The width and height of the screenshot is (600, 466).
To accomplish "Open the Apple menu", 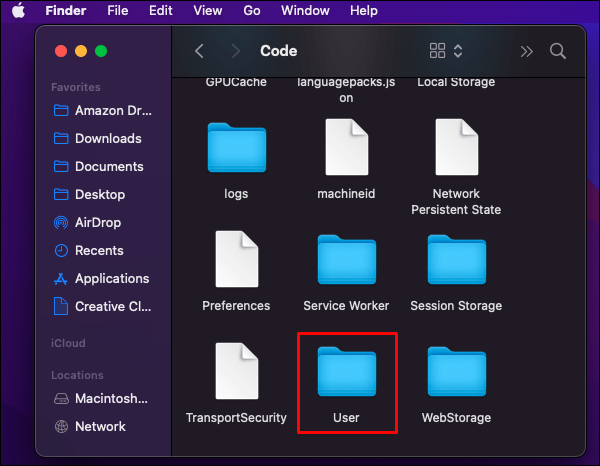I will pos(18,11).
